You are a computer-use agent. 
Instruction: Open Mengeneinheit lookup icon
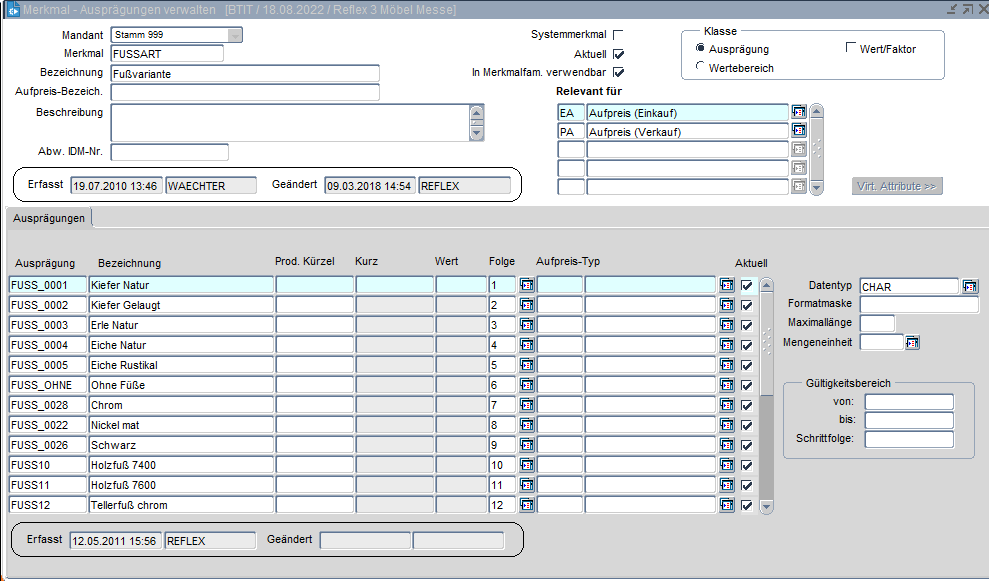(912, 343)
